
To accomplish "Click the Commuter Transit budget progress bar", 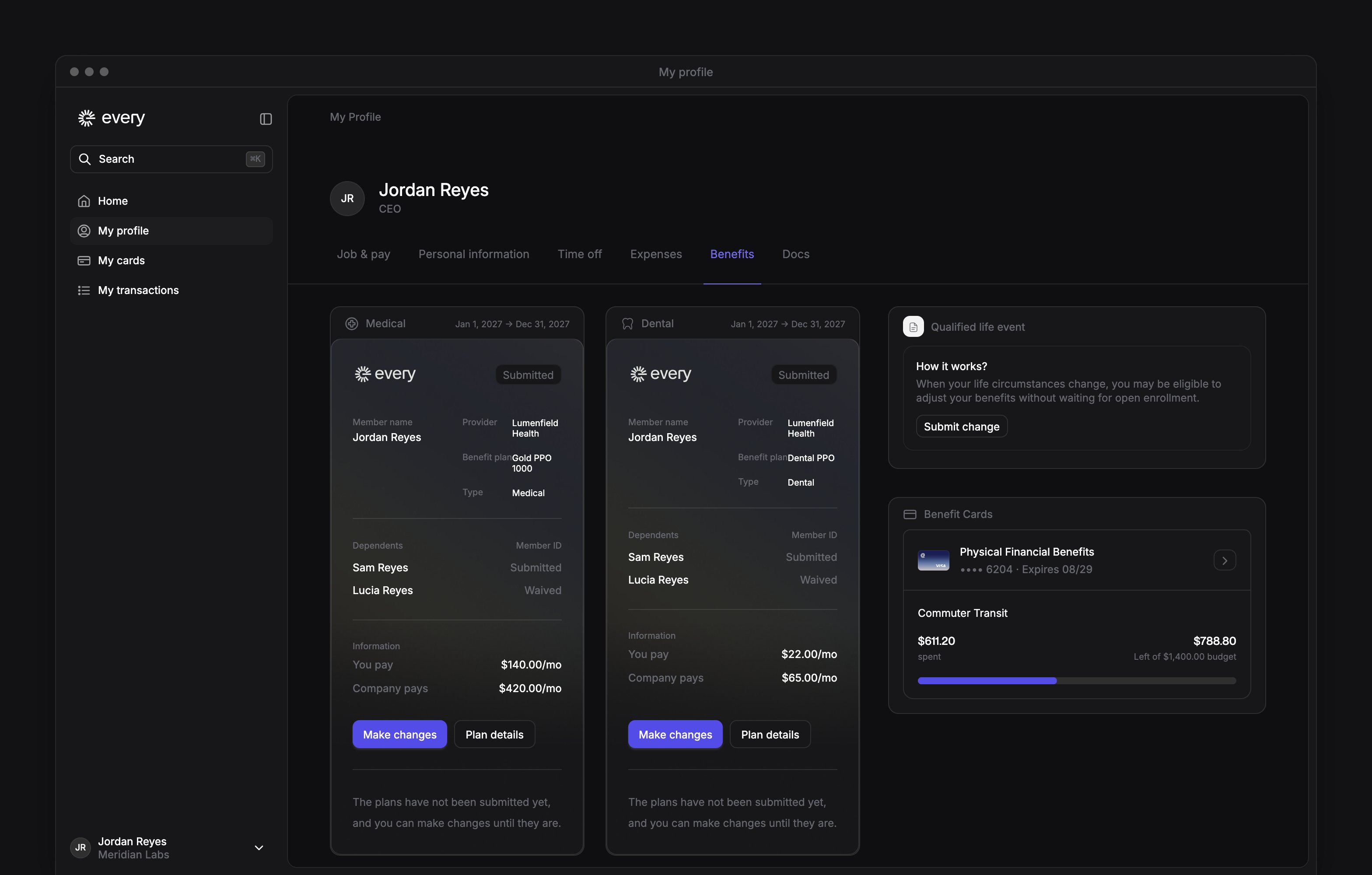I will pyautogui.click(x=1076, y=681).
